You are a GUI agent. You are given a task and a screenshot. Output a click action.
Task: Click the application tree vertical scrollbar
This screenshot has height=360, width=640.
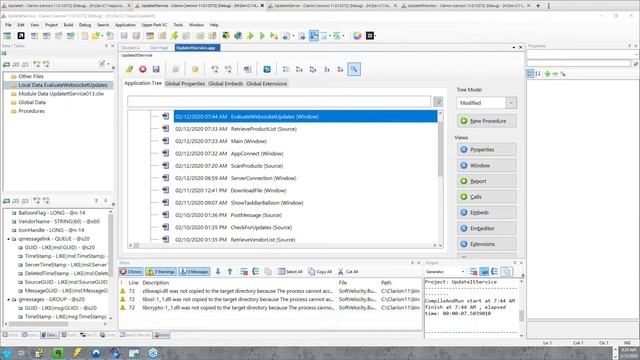pos(440,149)
